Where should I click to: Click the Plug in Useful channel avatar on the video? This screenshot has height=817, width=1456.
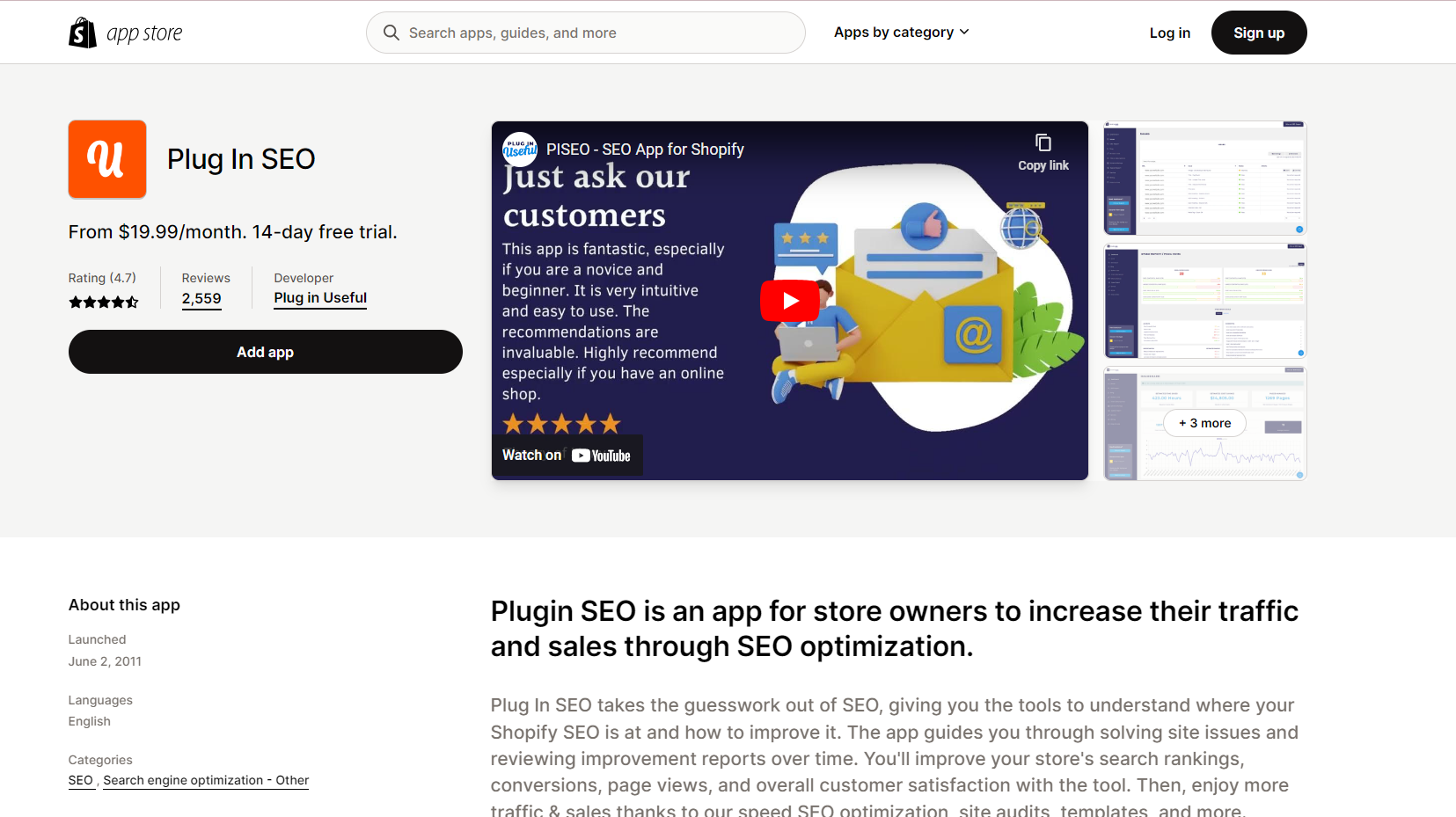click(x=520, y=150)
